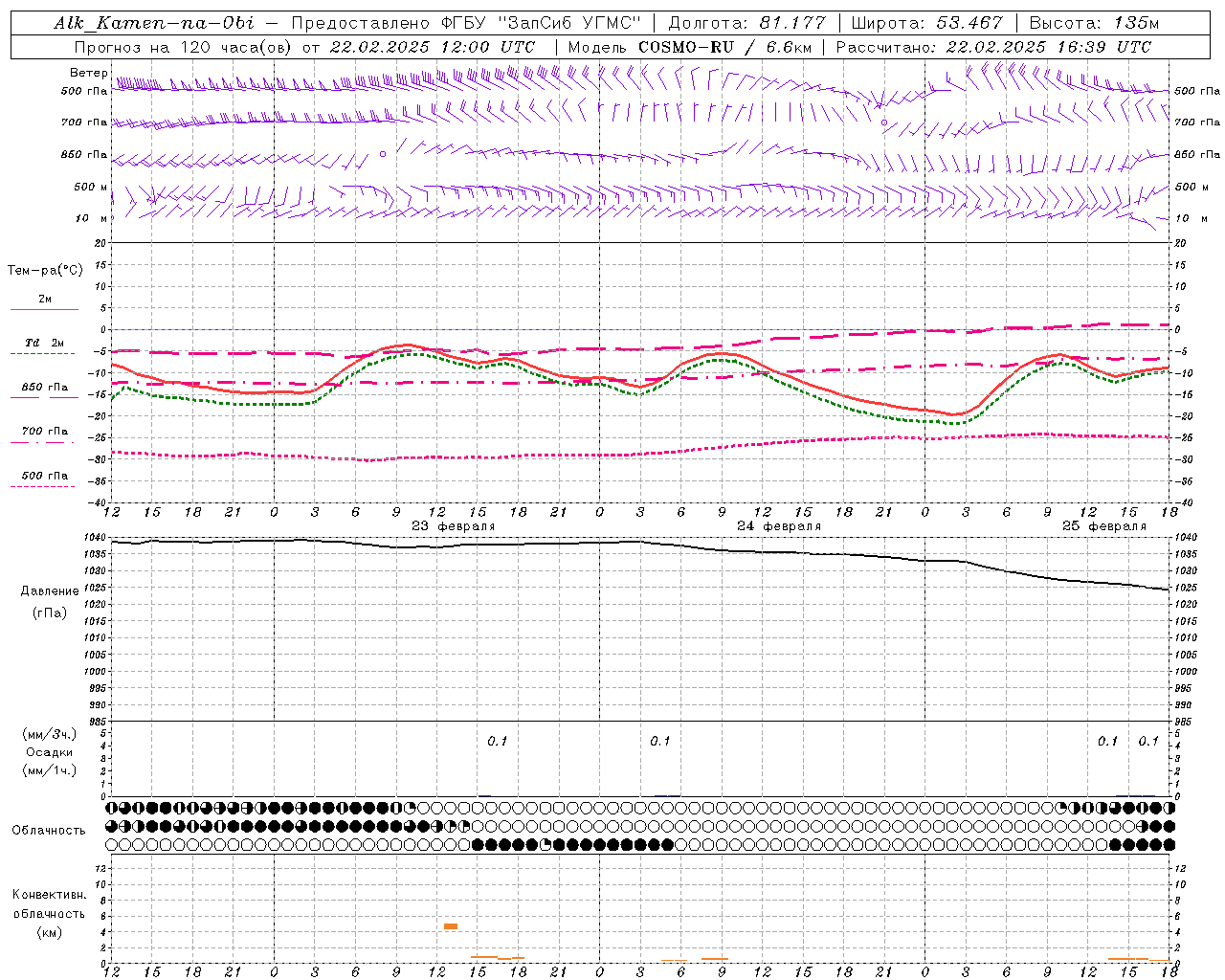Screen dimensions: 1225x980
Task: Click the 500 гПа temperature legend label
Action: point(45,476)
